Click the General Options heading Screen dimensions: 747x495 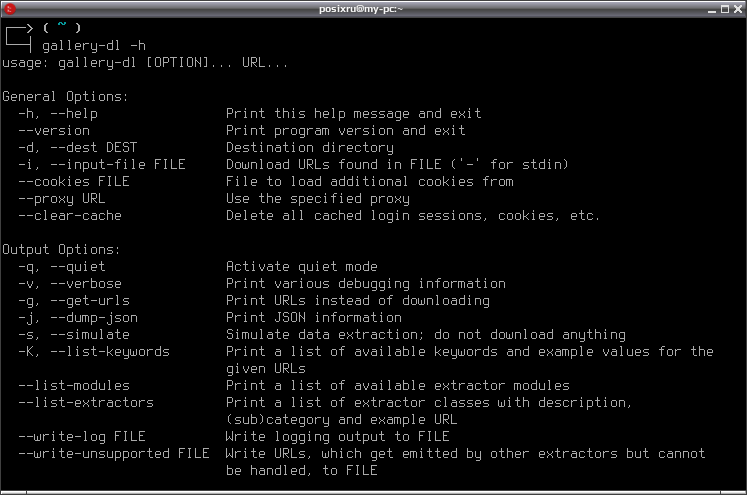65,97
